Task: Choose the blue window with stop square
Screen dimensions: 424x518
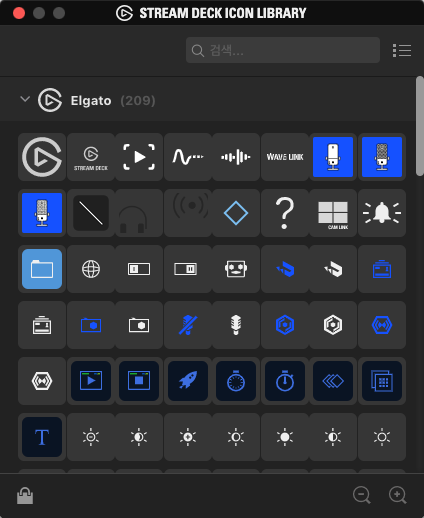Action: pyautogui.click(x=139, y=381)
